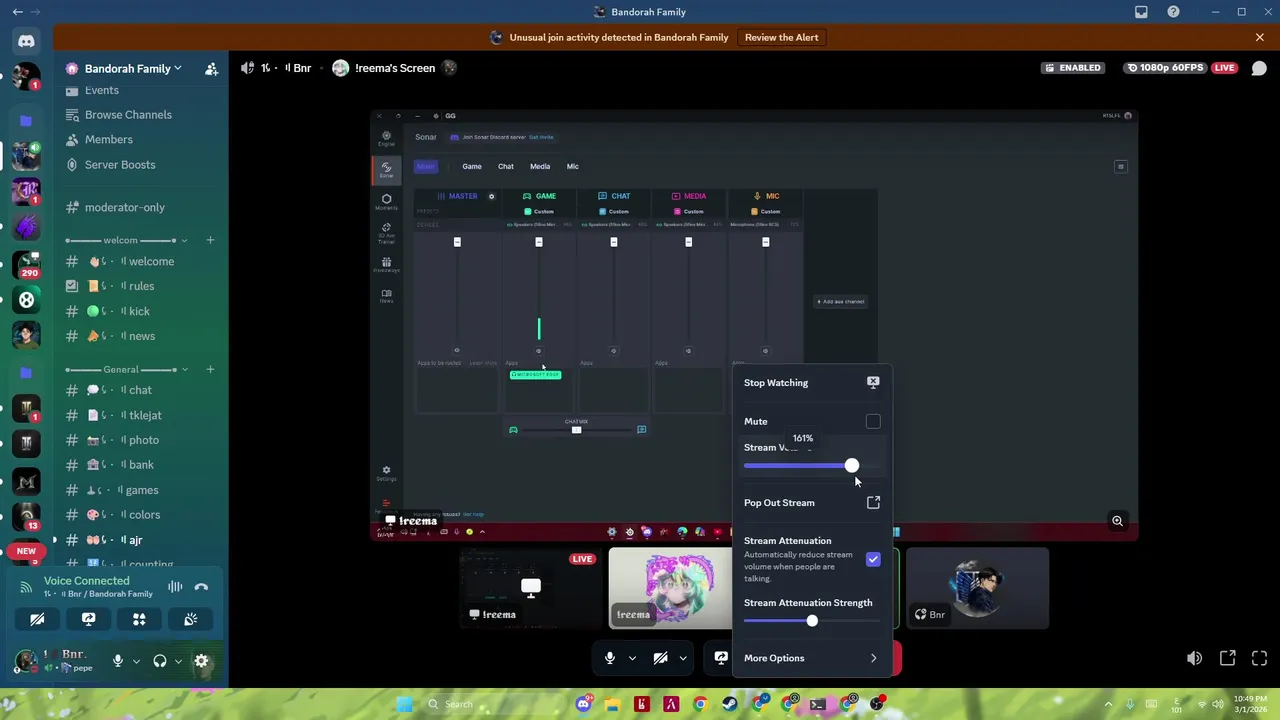Review the Alert button
The height and width of the screenshot is (720, 1280).
(x=781, y=37)
